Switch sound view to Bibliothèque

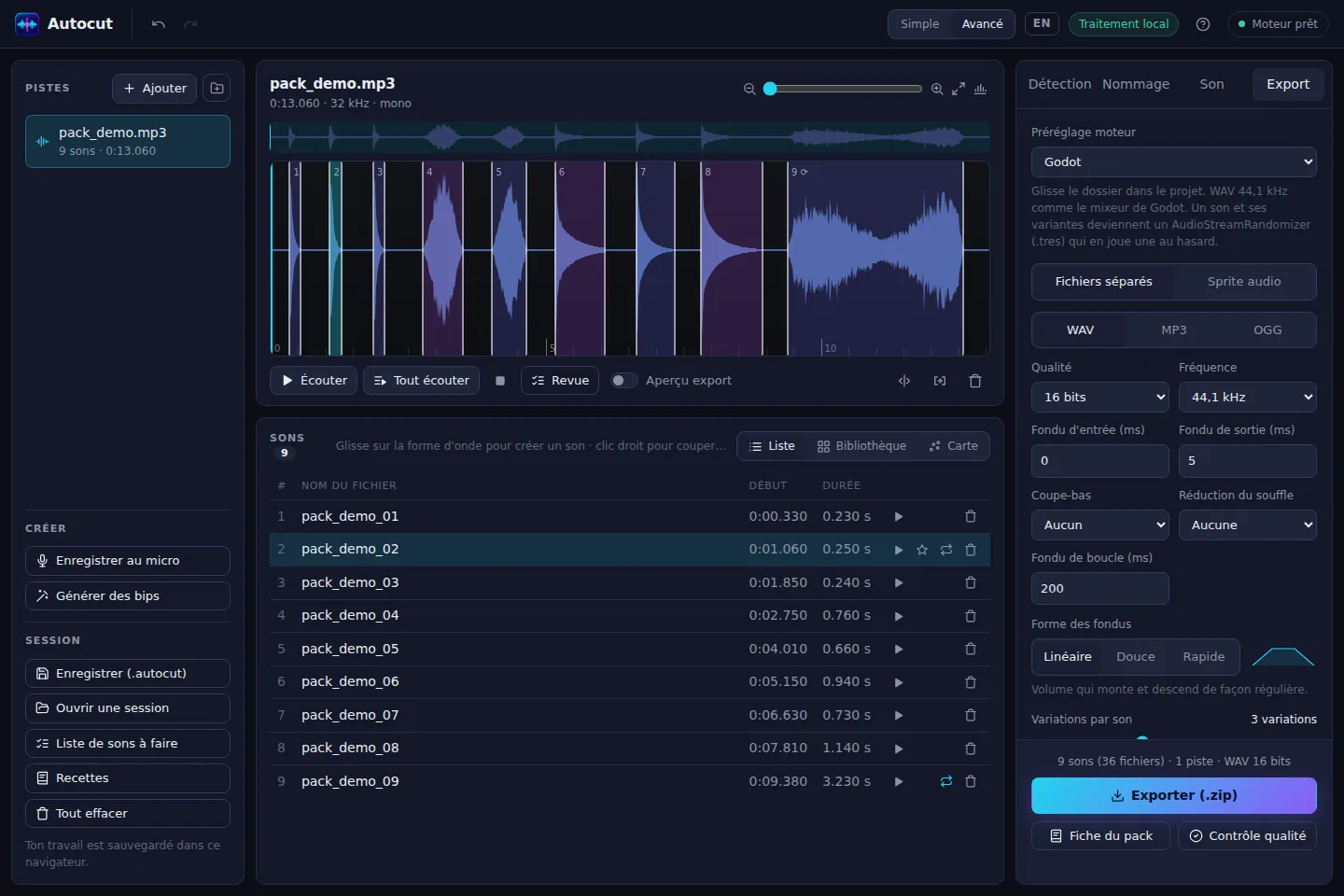point(861,446)
